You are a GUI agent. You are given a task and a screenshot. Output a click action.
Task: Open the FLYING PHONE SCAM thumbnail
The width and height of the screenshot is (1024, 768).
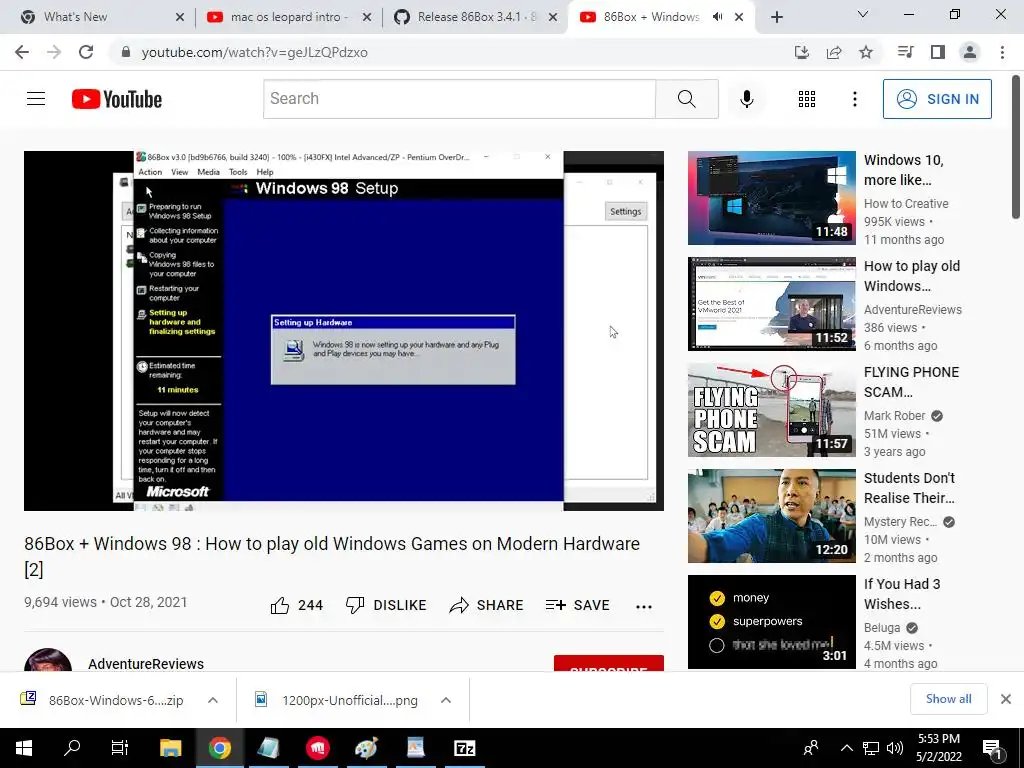tap(772, 410)
